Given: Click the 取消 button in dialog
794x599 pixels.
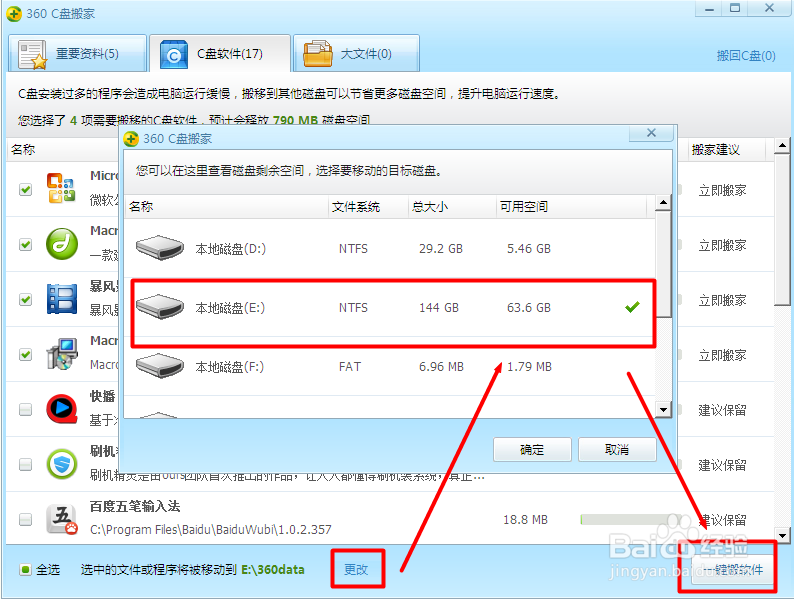Looking at the screenshot, I should pos(617,450).
